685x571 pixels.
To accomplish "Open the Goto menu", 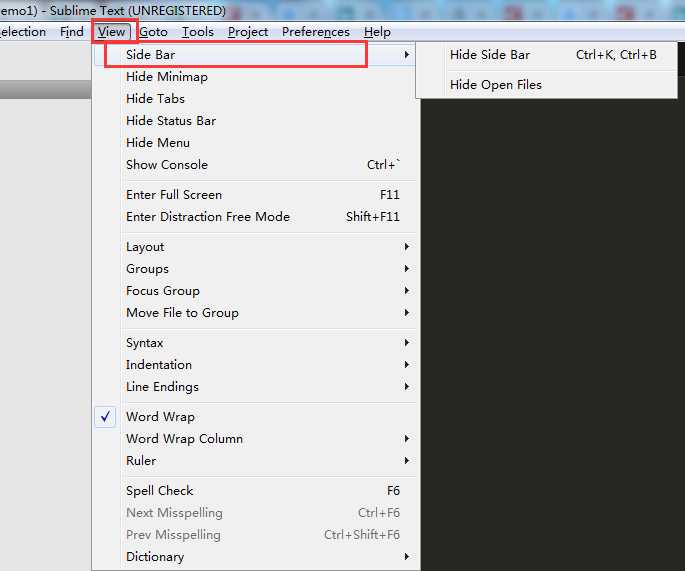I will click(153, 32).
